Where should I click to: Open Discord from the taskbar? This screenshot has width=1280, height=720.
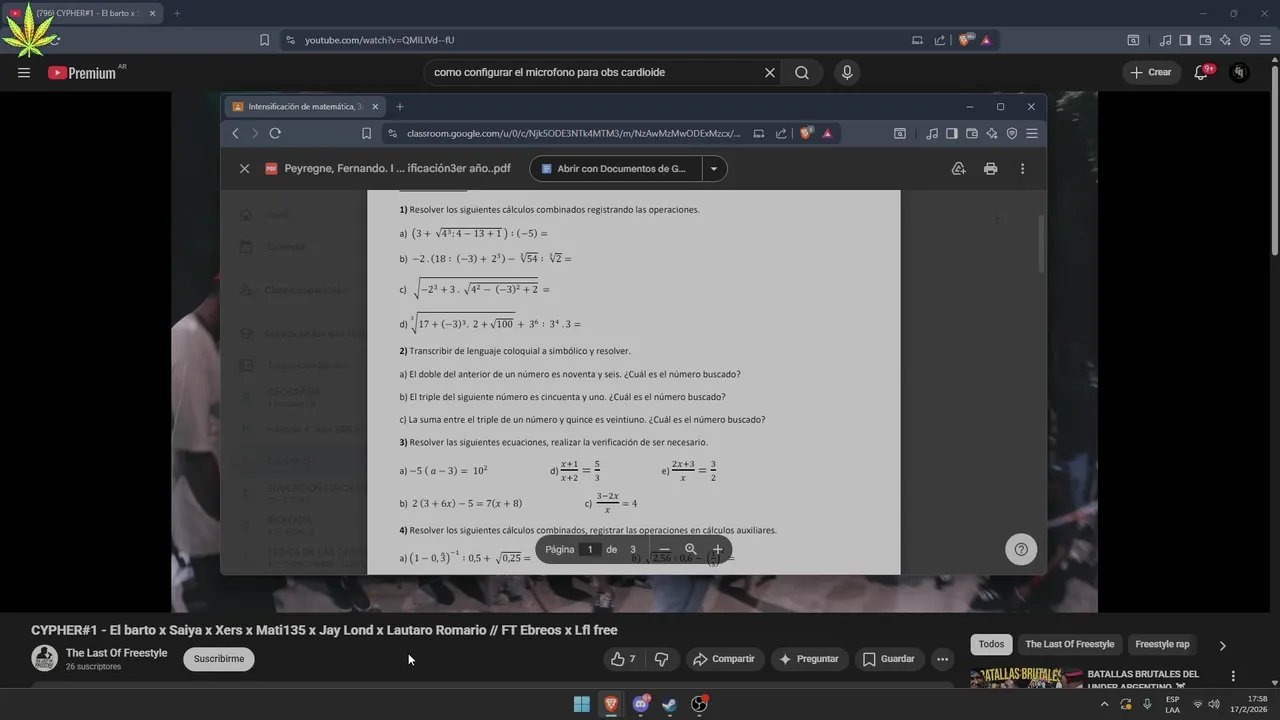point(640,704)
